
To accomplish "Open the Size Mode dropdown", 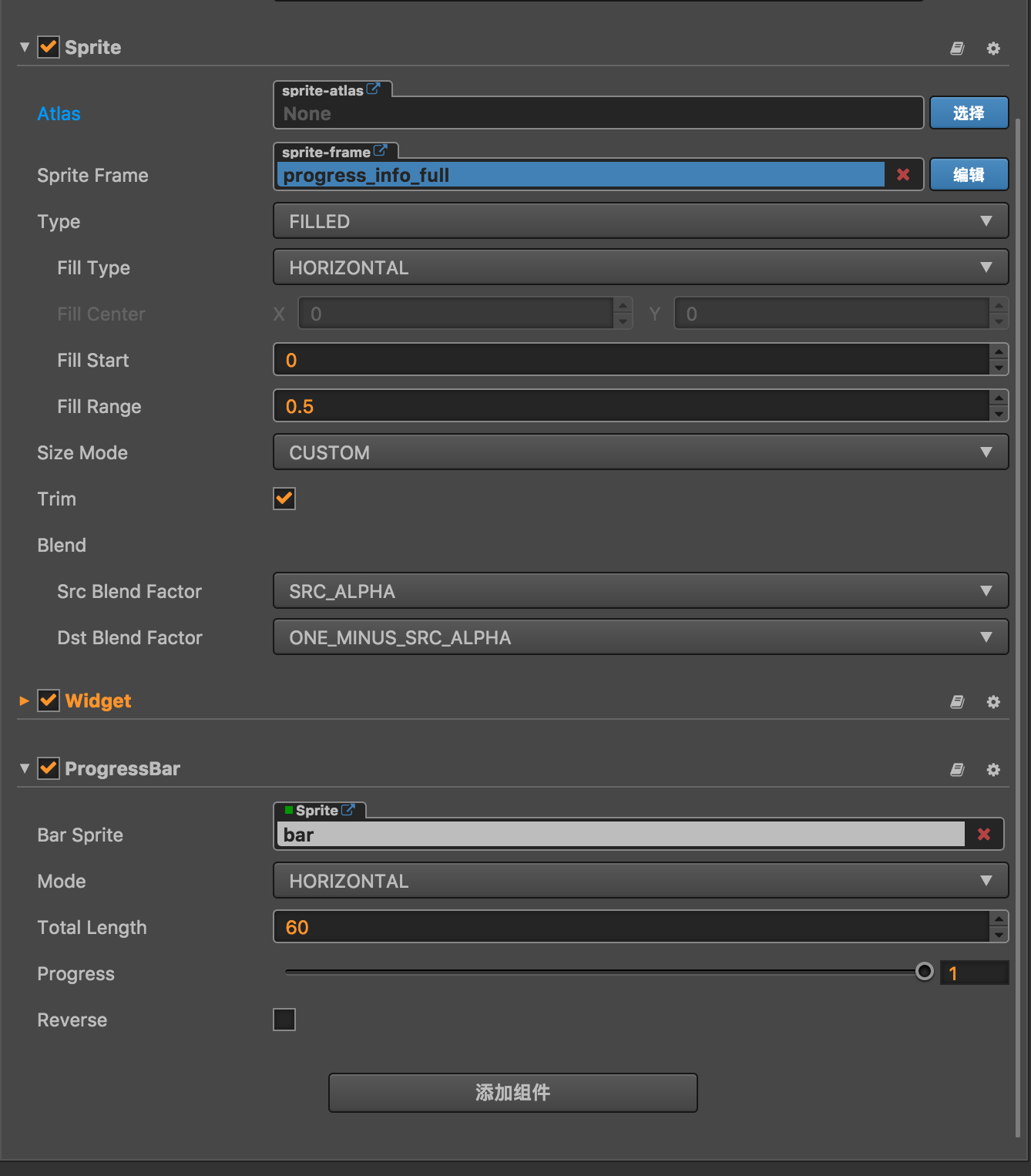I will [640, 452].
